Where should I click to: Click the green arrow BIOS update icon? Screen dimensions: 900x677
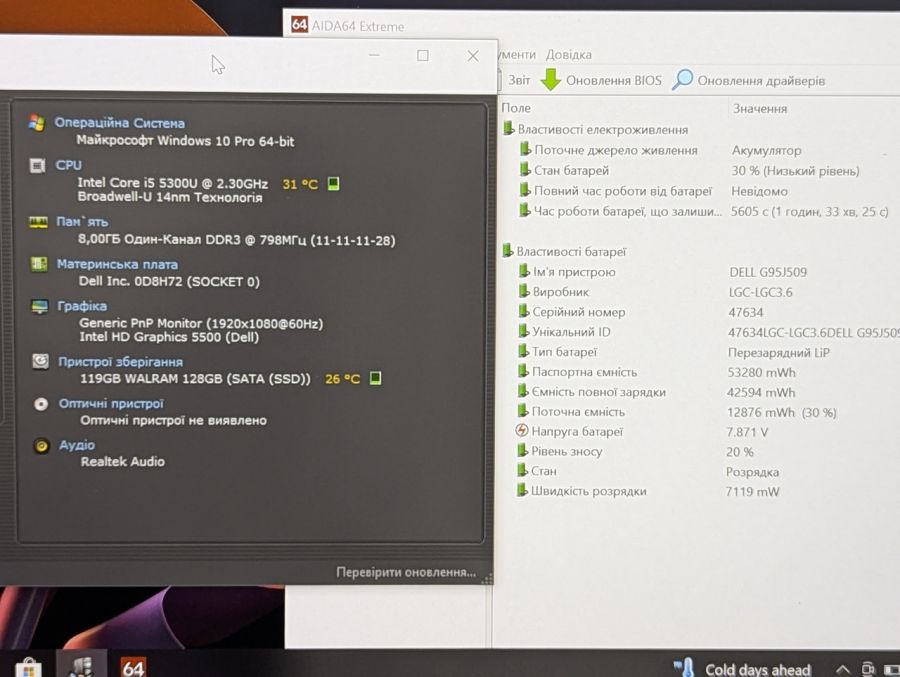coord(551,79)
